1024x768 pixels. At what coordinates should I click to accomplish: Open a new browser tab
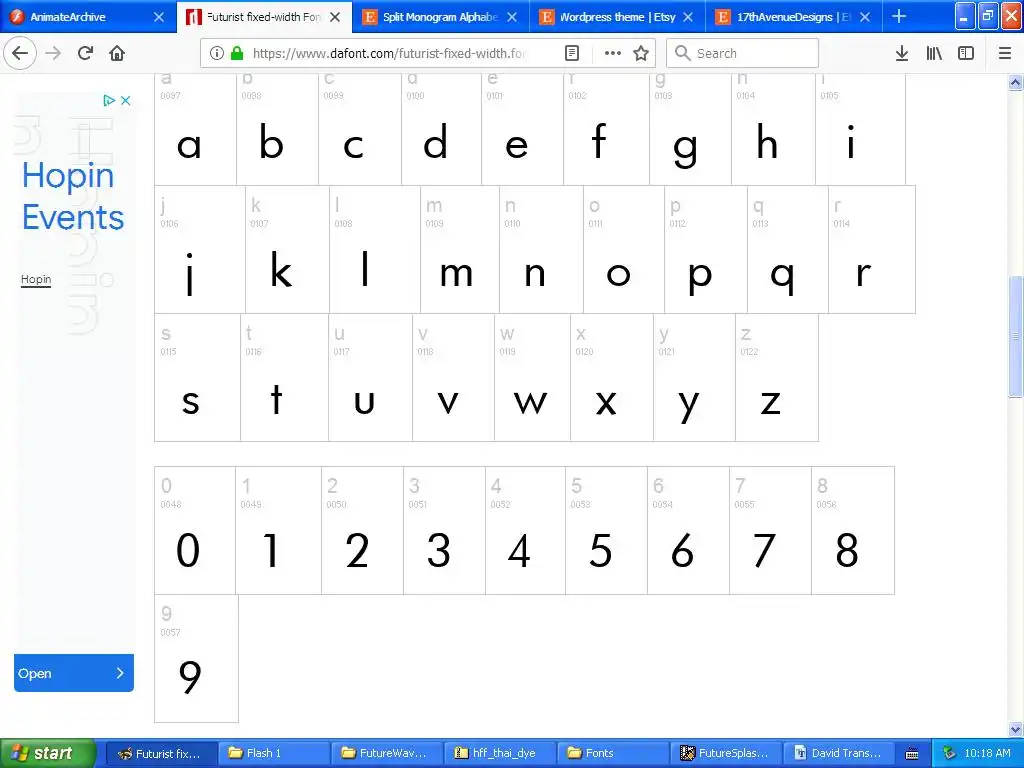[x=899, y=16]
